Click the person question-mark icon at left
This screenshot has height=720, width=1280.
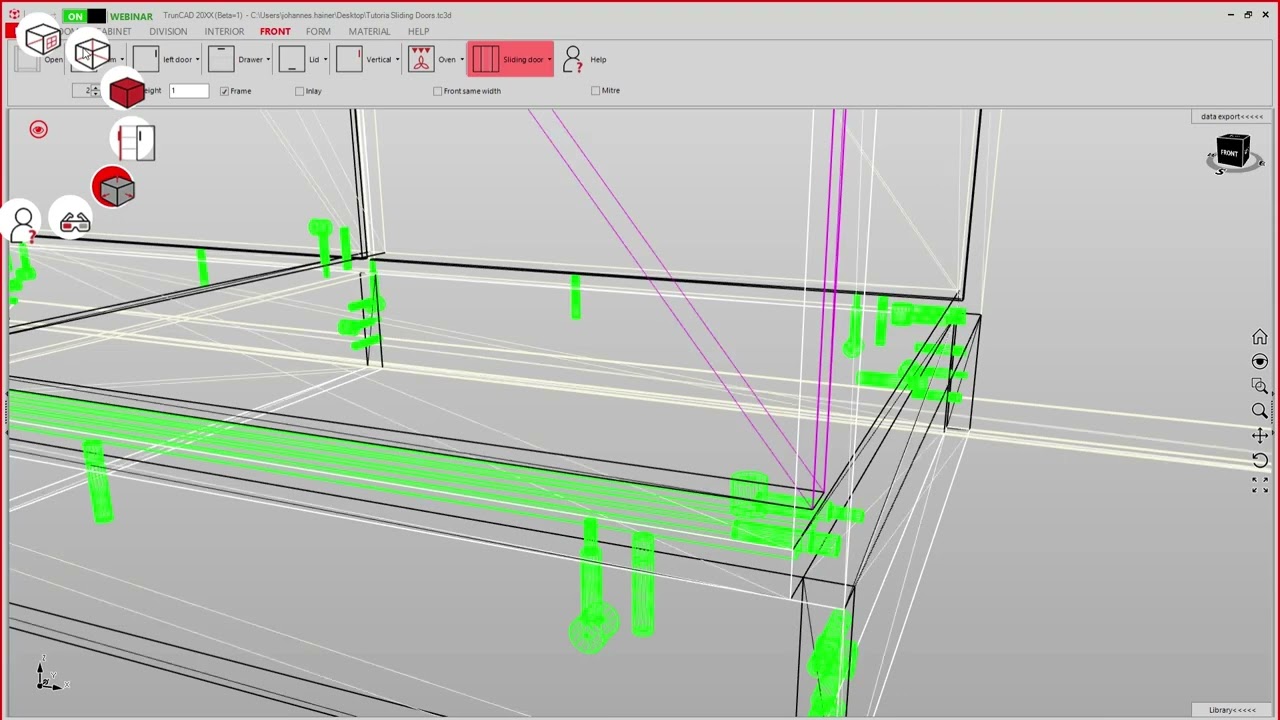tap(24, 223)
